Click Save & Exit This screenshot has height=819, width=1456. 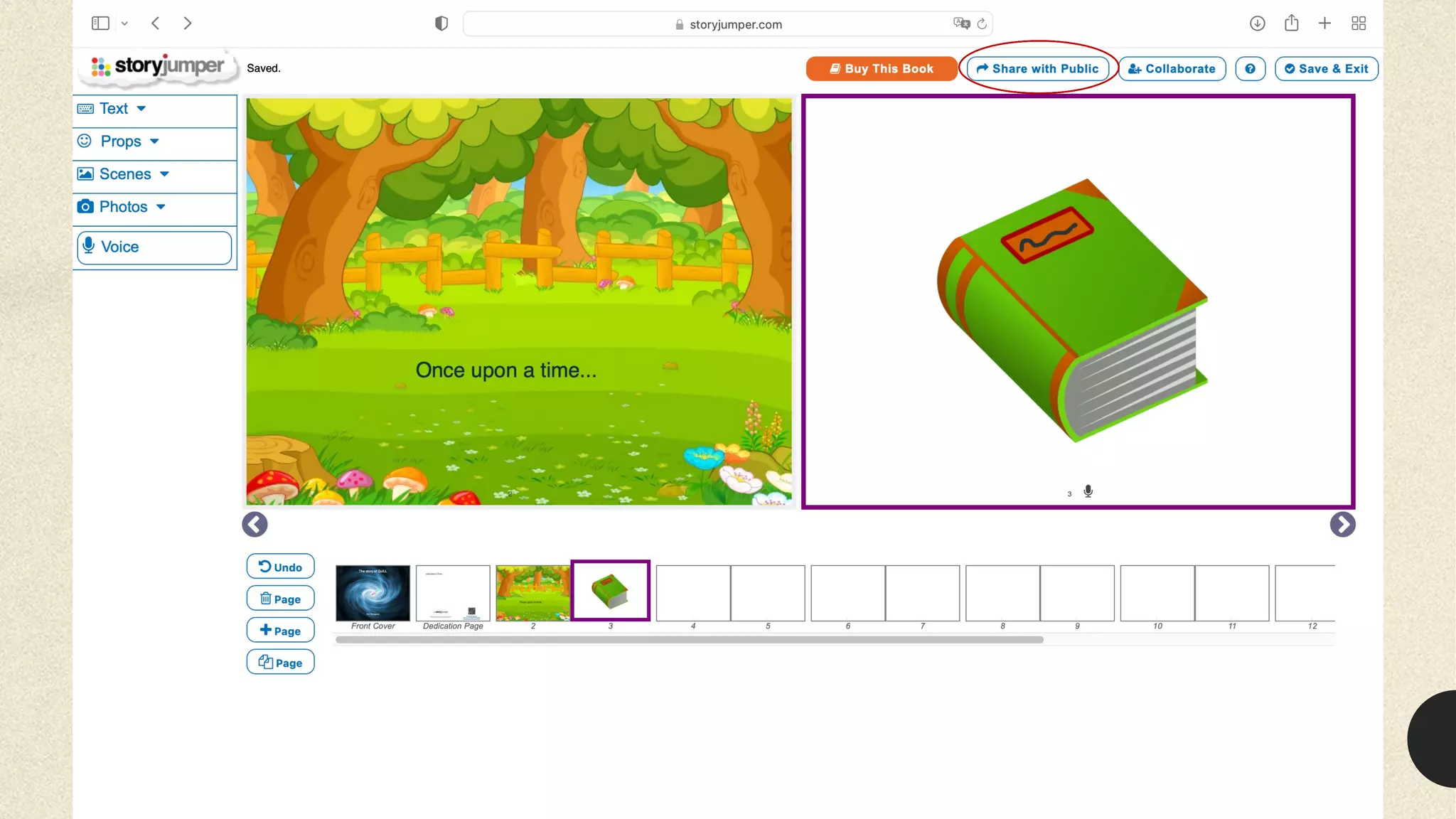pos(1326,69)
